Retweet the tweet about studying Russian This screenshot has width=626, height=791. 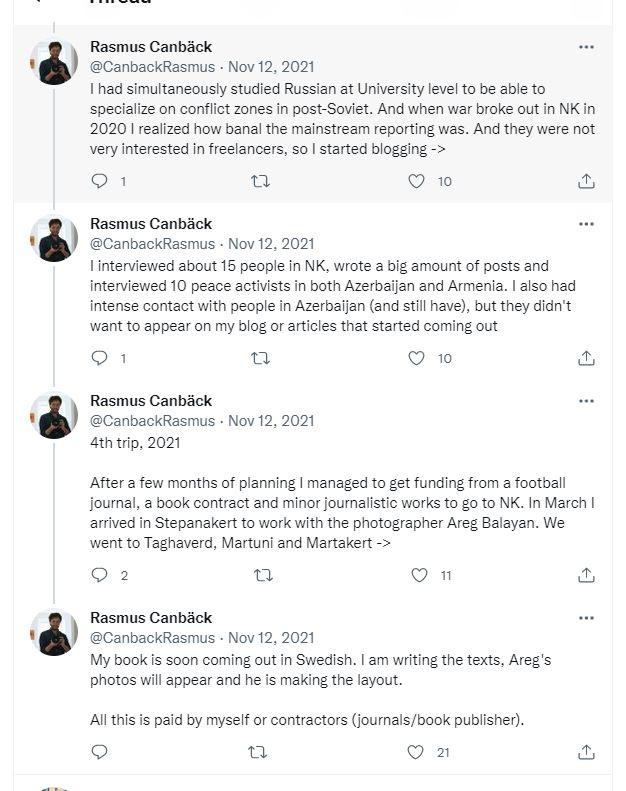click(260, 181)
